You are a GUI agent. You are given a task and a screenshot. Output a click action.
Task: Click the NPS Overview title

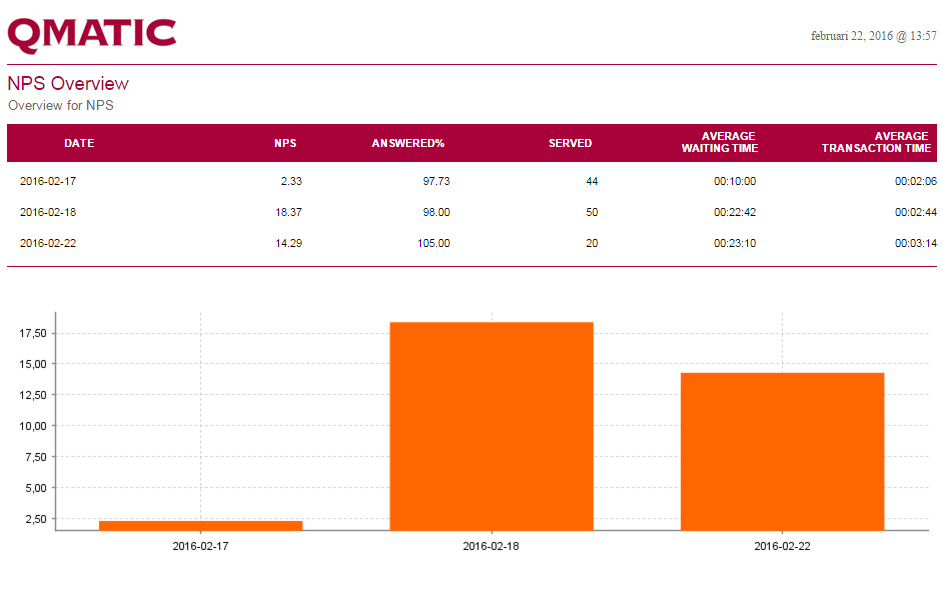point(68,84)
